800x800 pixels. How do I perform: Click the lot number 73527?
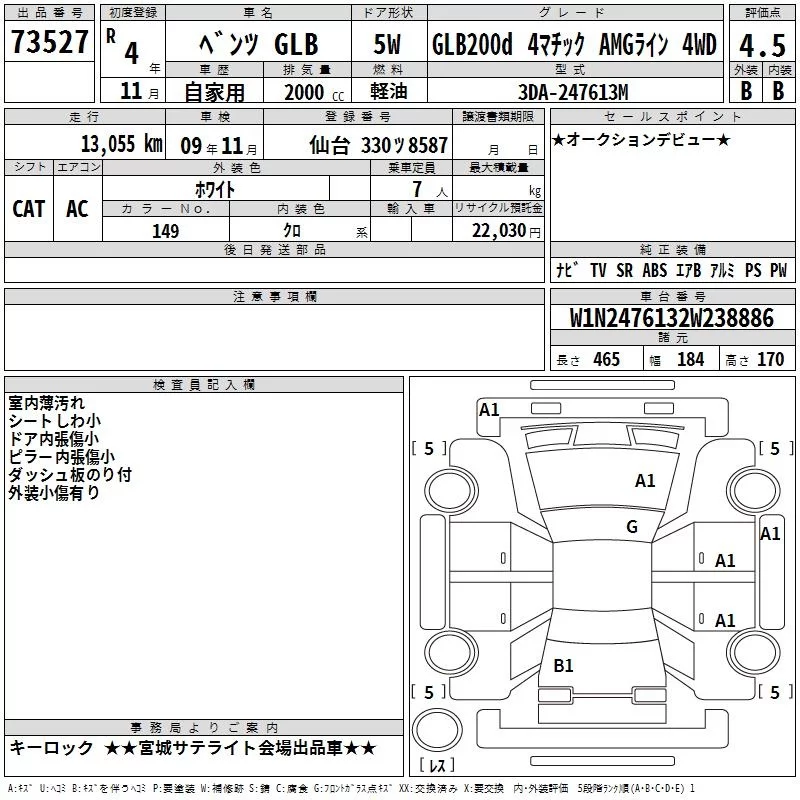click(49, 44)
